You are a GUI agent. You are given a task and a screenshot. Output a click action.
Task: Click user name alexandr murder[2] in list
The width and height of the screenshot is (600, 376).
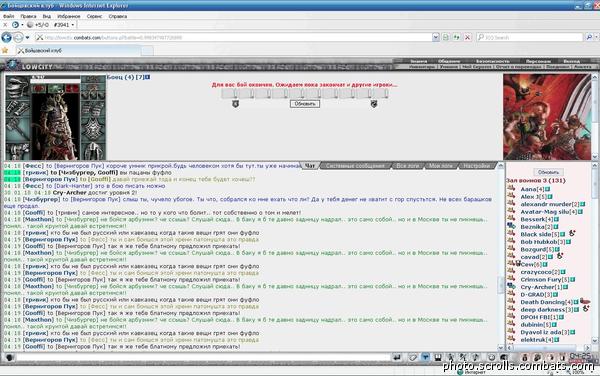point(549,204)
